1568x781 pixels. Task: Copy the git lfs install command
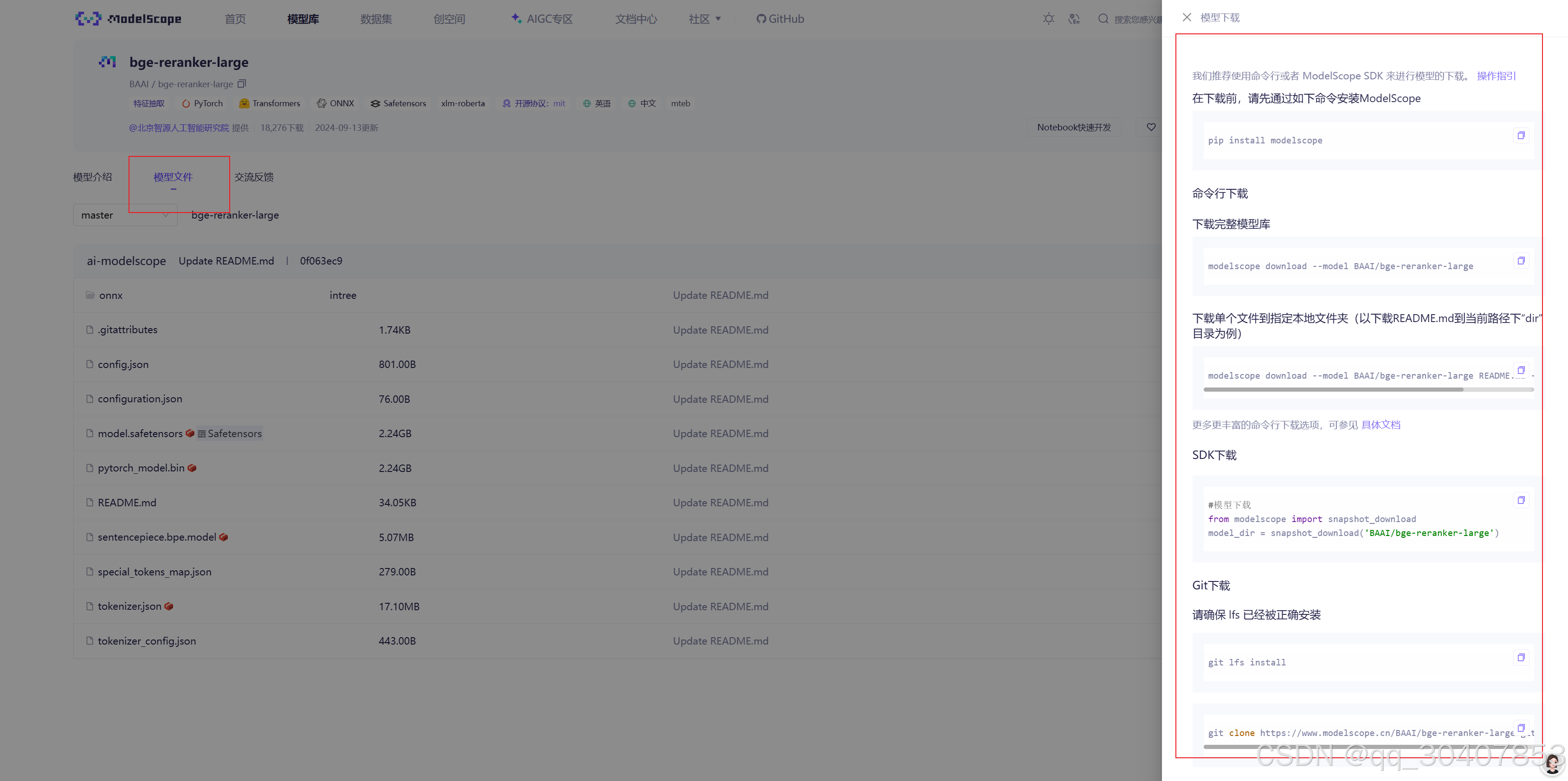pos(1521,658)
